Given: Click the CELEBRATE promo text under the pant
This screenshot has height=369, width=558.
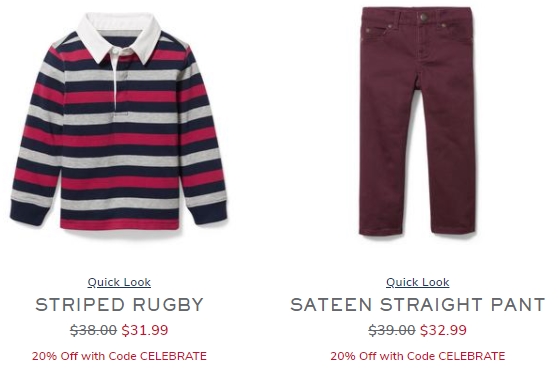Looking at the screenshot, I should click(417, 356).
